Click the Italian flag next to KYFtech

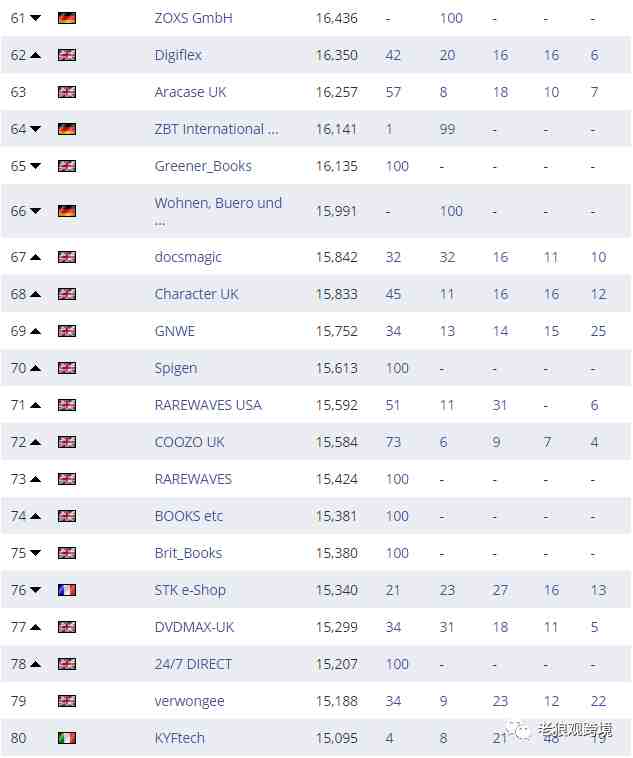pyautogui.click(x=67, y=738)
